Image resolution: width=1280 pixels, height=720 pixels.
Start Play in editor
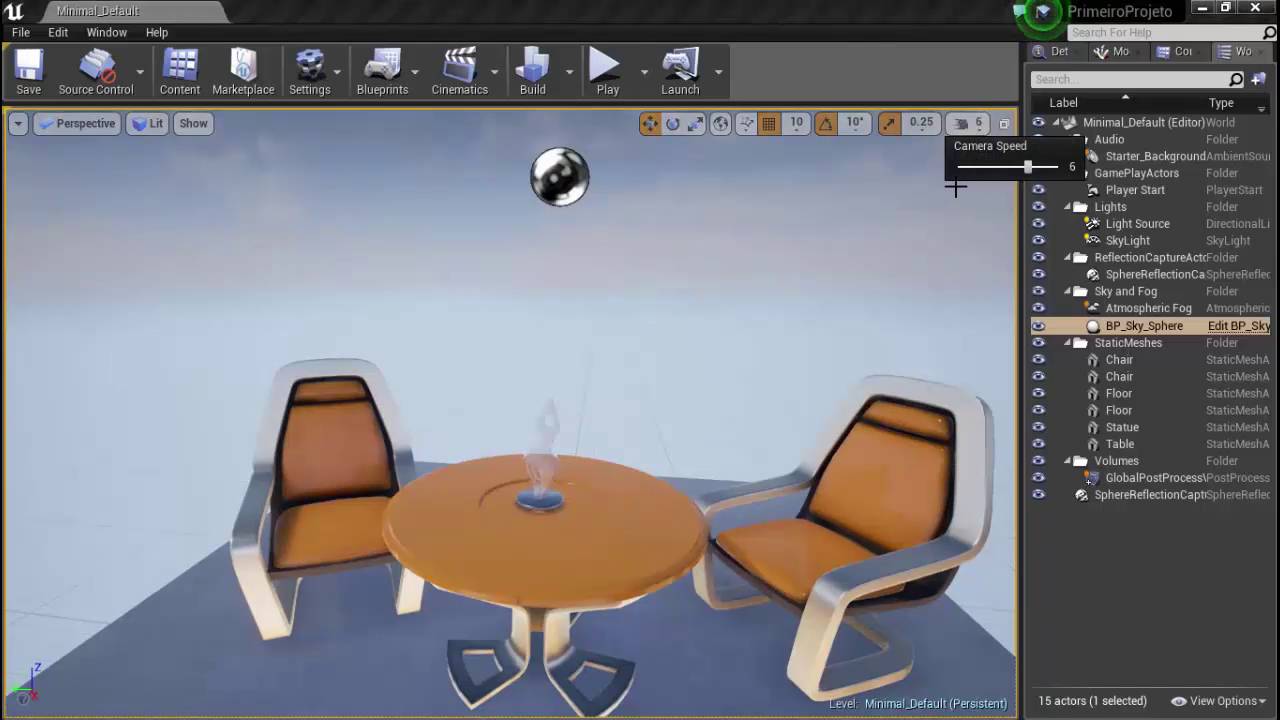pyautogui.click(x=607, y=71)
